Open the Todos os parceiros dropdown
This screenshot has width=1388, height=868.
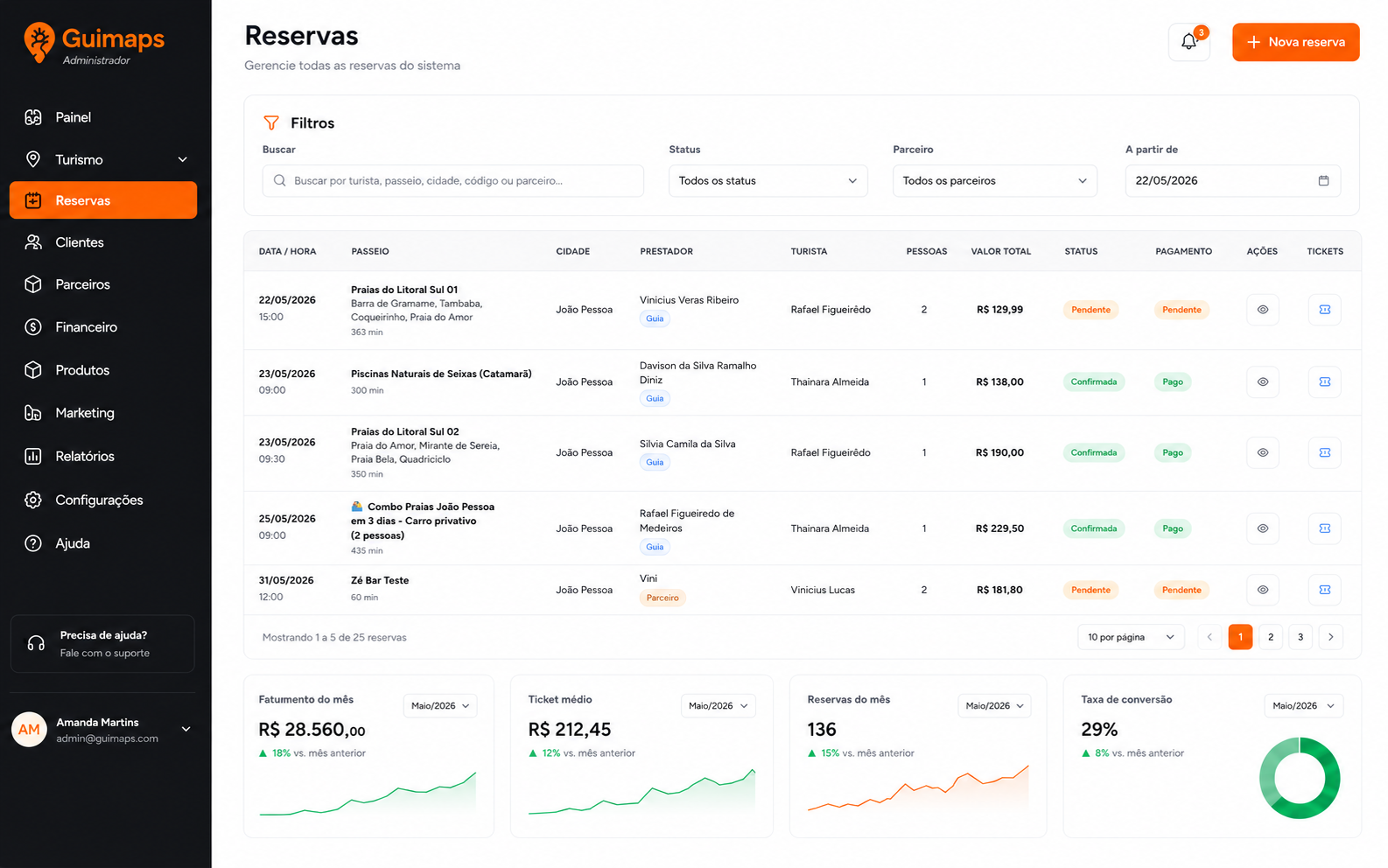(x=995, y=180)
